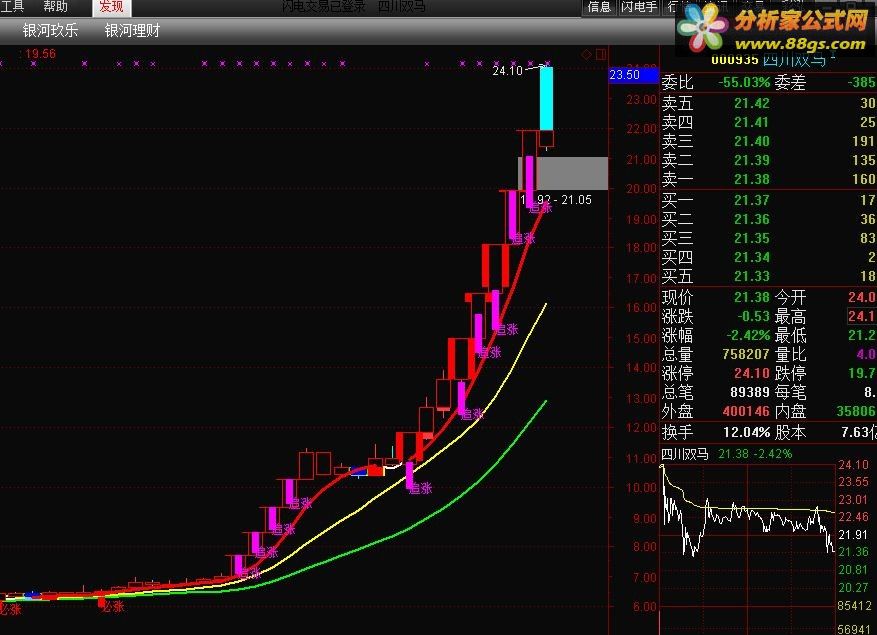Select the 买一 21.37 bid row

tap(768, 200)
